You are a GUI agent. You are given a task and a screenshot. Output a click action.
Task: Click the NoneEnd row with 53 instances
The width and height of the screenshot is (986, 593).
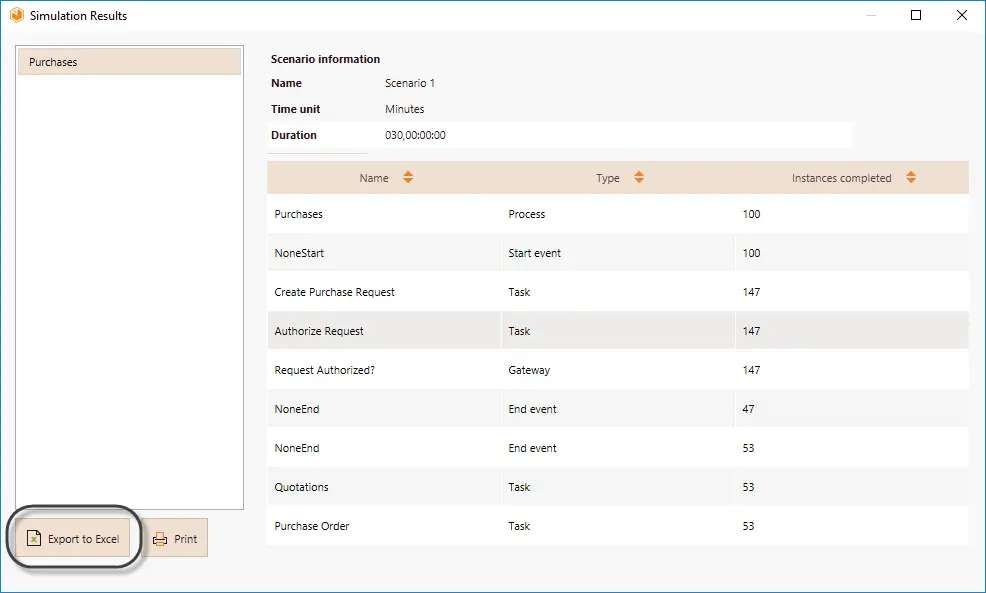(x=618, y=448)
